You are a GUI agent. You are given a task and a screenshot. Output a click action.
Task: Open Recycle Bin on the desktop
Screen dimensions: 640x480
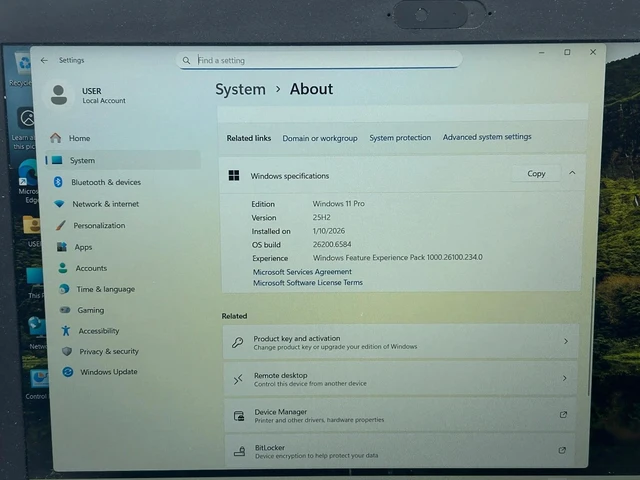pos(21,69)
